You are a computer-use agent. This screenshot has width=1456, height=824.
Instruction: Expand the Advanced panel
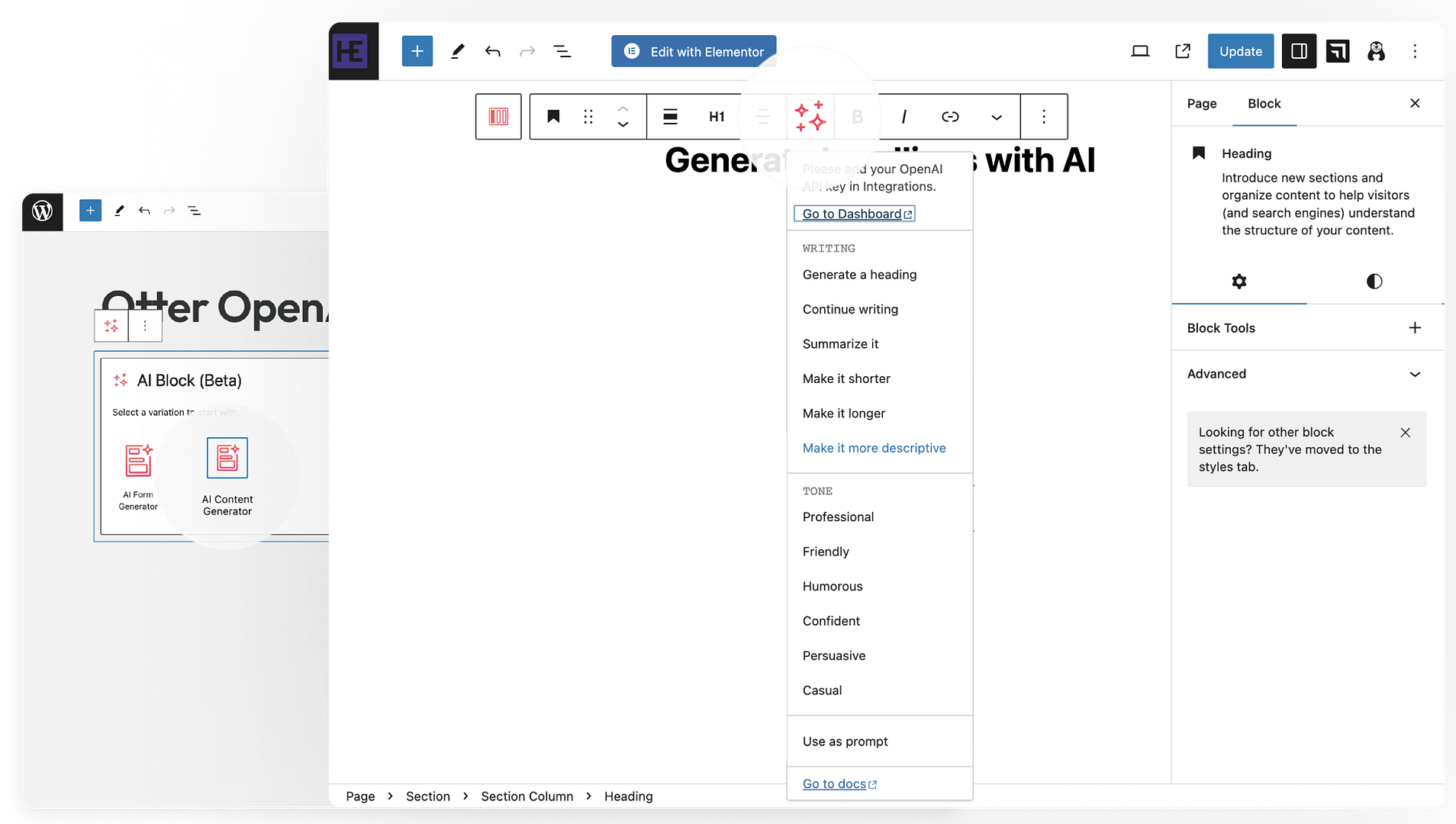pos(1306,374)
